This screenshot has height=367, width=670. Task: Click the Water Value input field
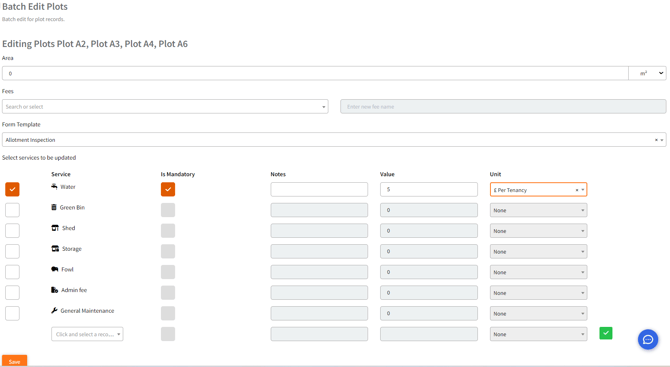click(x=429, y=189)
